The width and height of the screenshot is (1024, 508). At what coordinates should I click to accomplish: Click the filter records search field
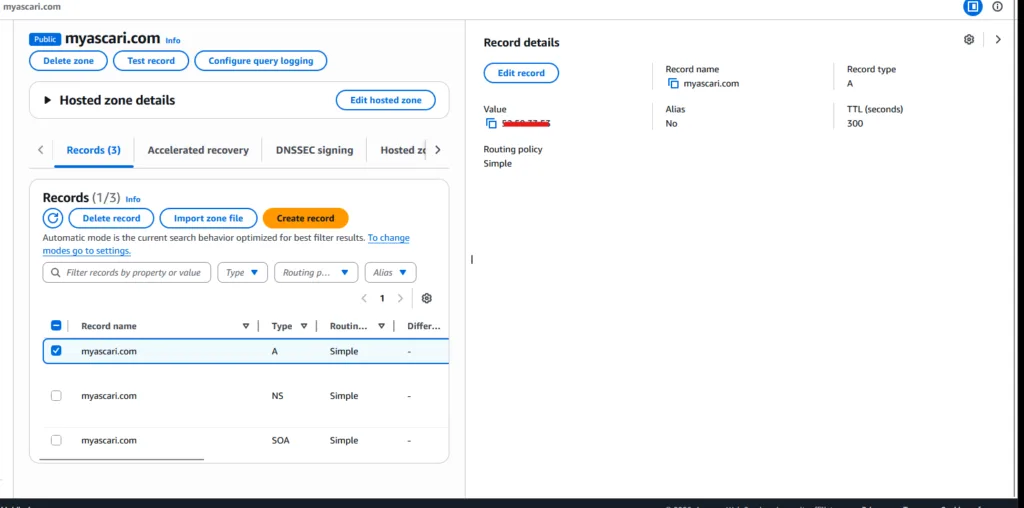133,272
